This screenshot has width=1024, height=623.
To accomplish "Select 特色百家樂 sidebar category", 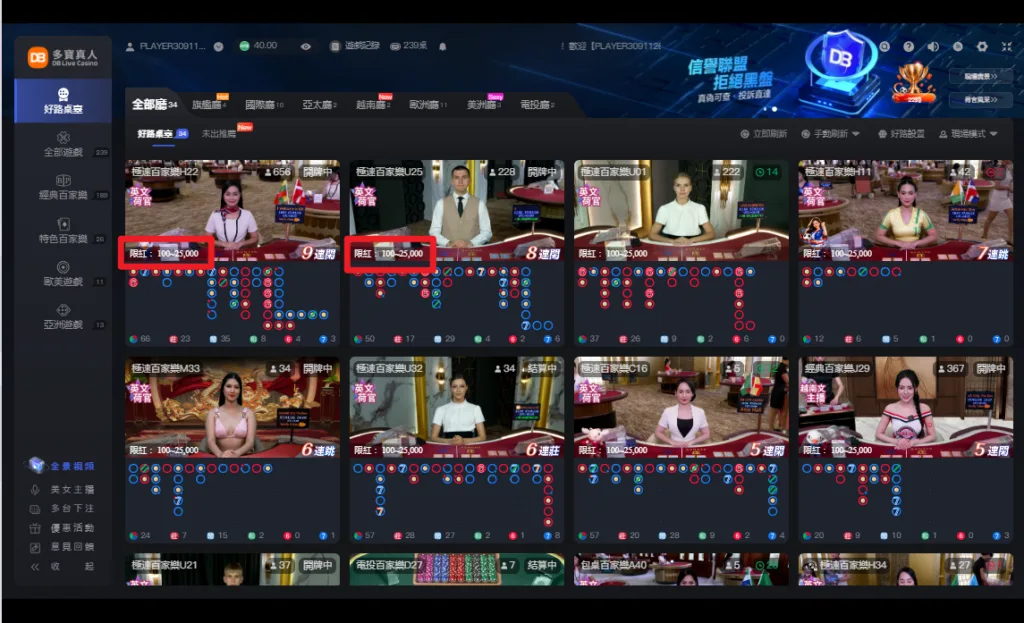I will pos(63,231).
